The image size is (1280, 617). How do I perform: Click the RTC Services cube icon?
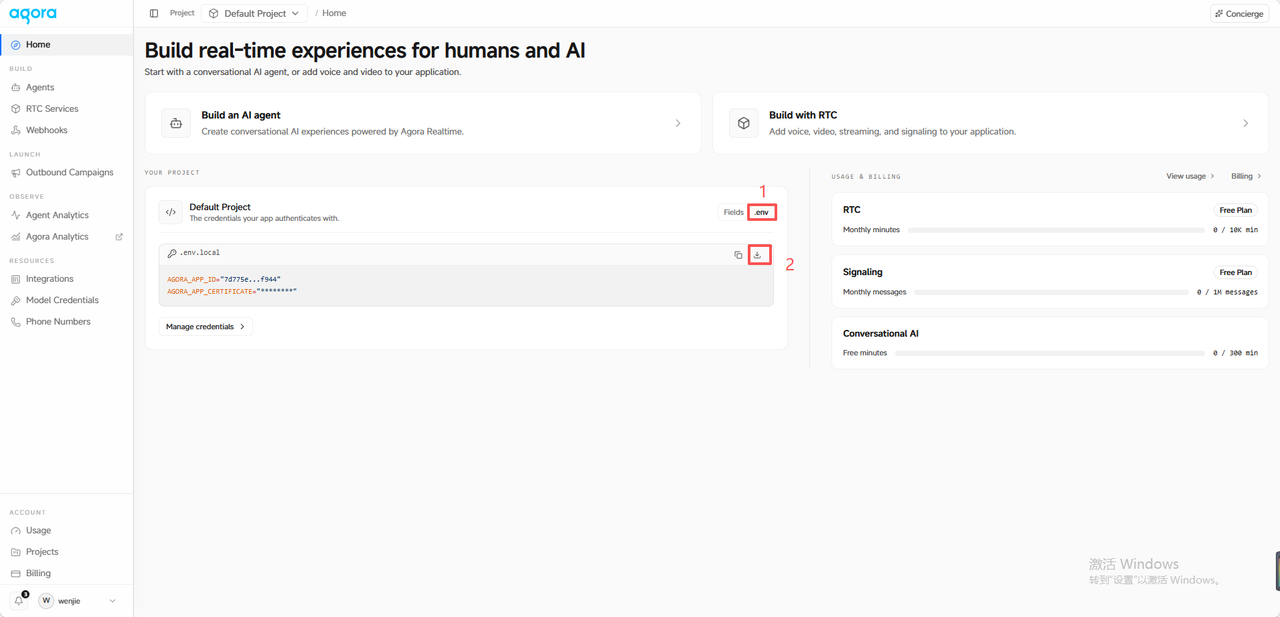[x=16, y=109]
